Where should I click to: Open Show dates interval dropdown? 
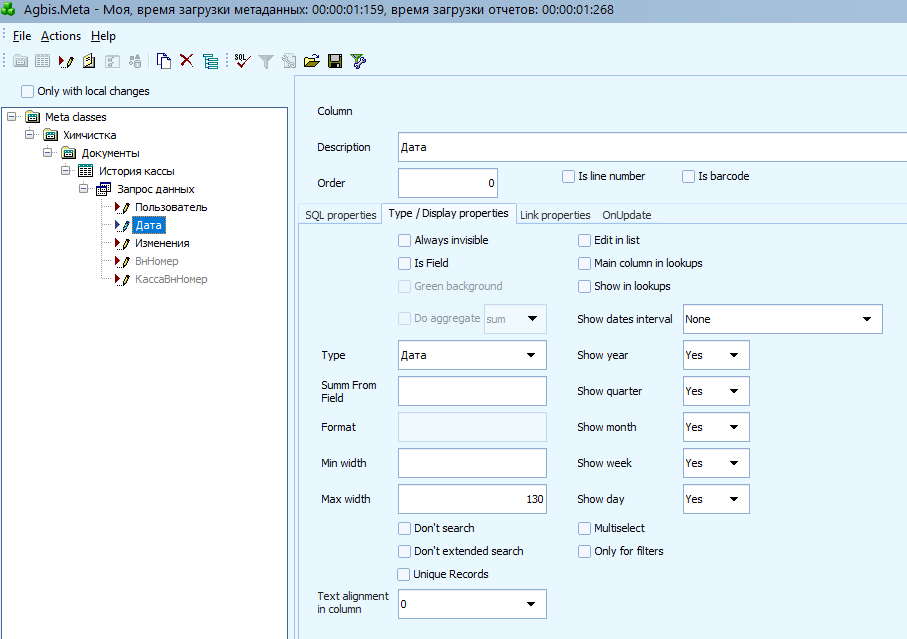pos(783,319)
